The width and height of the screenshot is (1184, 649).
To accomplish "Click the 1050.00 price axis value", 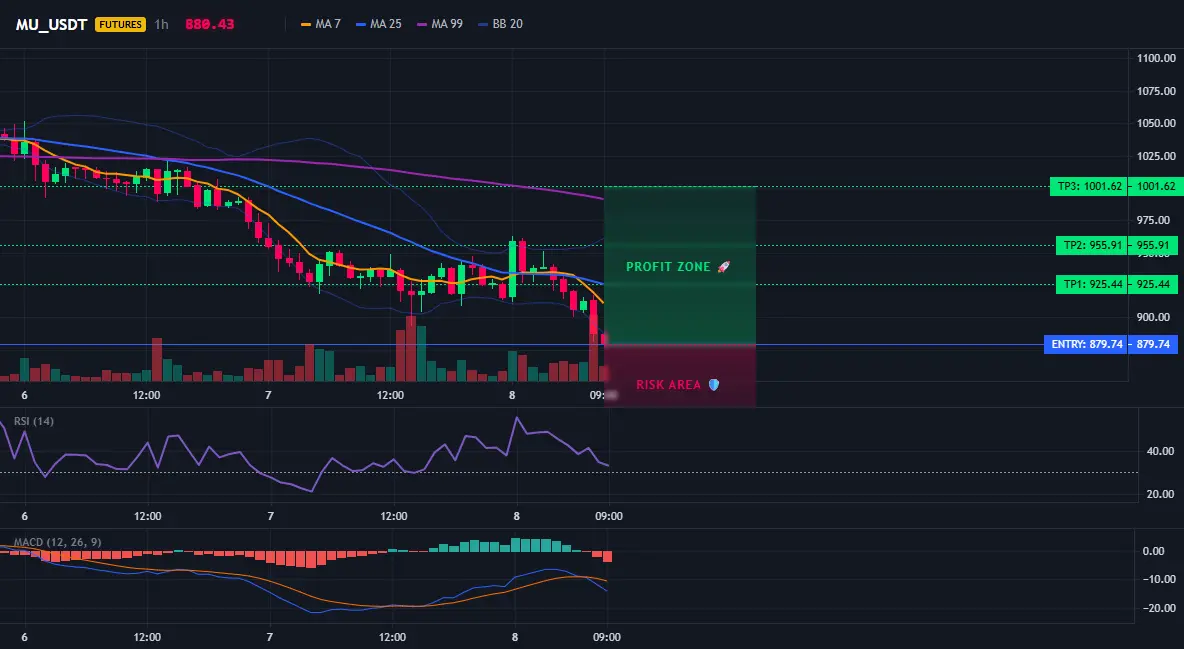I will coord(1156,123).
